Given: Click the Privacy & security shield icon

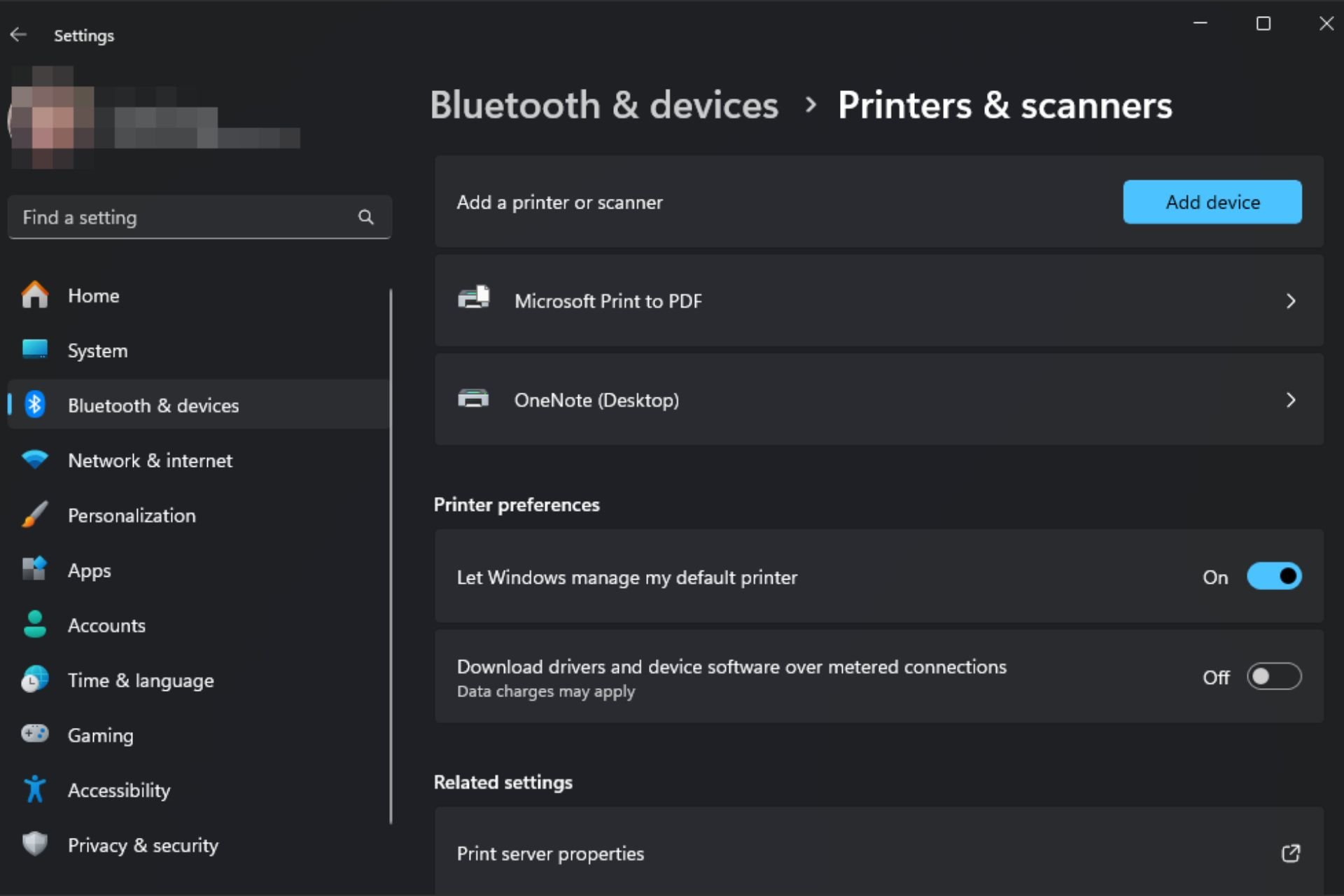Looking at the screenshot, I should click(34, 844).
